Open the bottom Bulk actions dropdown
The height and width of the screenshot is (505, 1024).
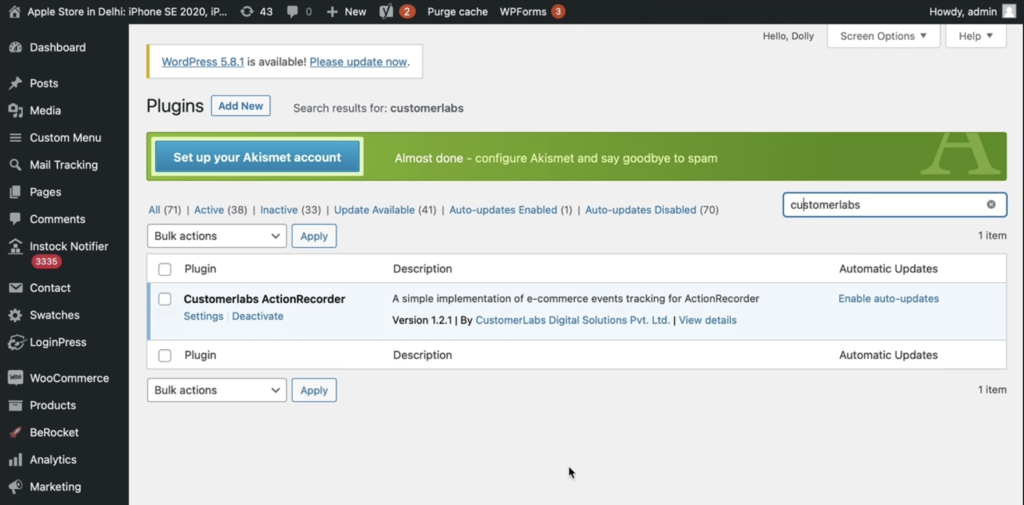coord(217,390)
